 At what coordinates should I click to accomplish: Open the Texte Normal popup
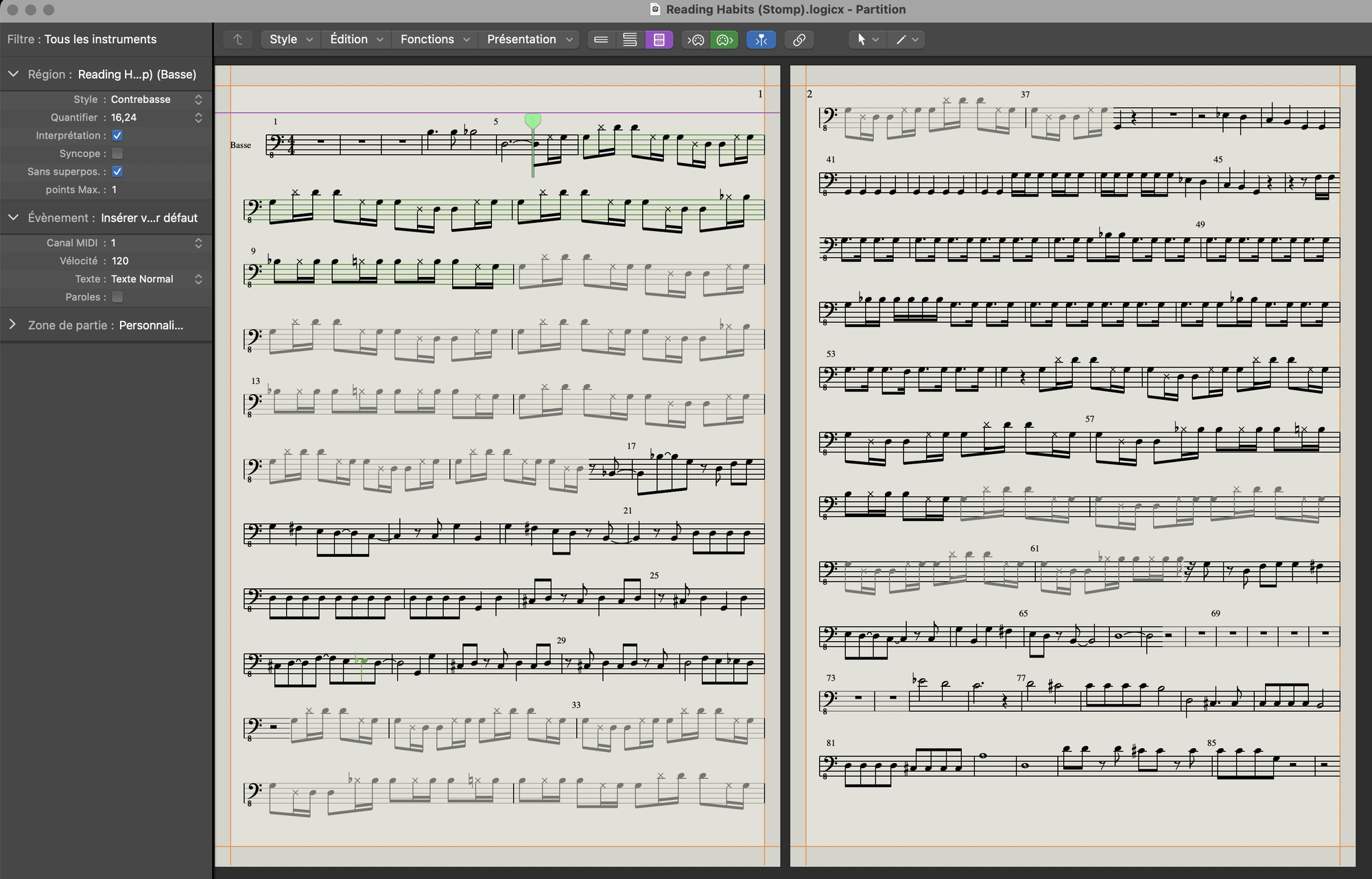point(157,279)
